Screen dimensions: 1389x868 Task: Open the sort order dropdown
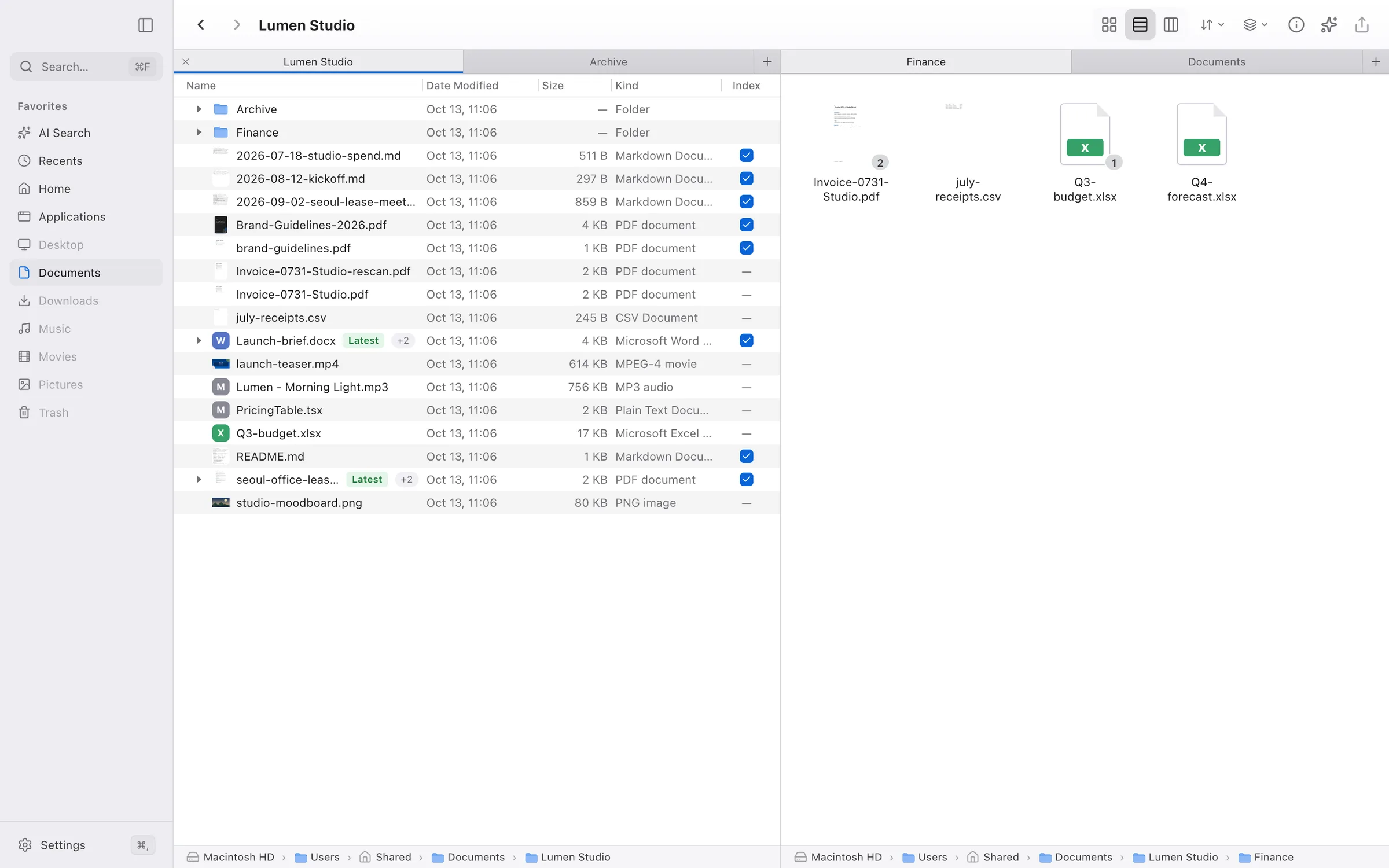coord(1212,25)
